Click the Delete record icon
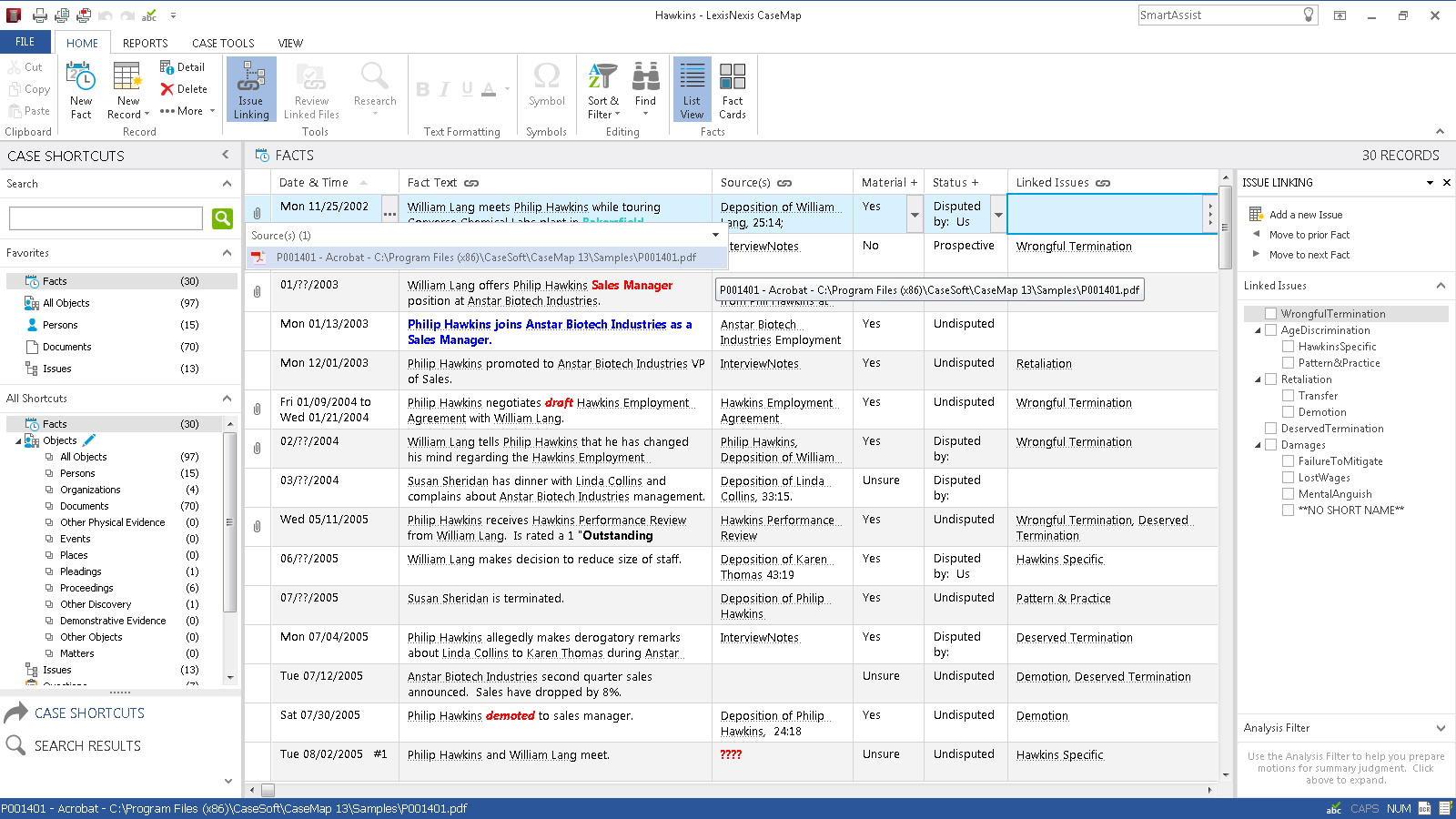The image size is (1456, 819). click(x=167, y=89)
